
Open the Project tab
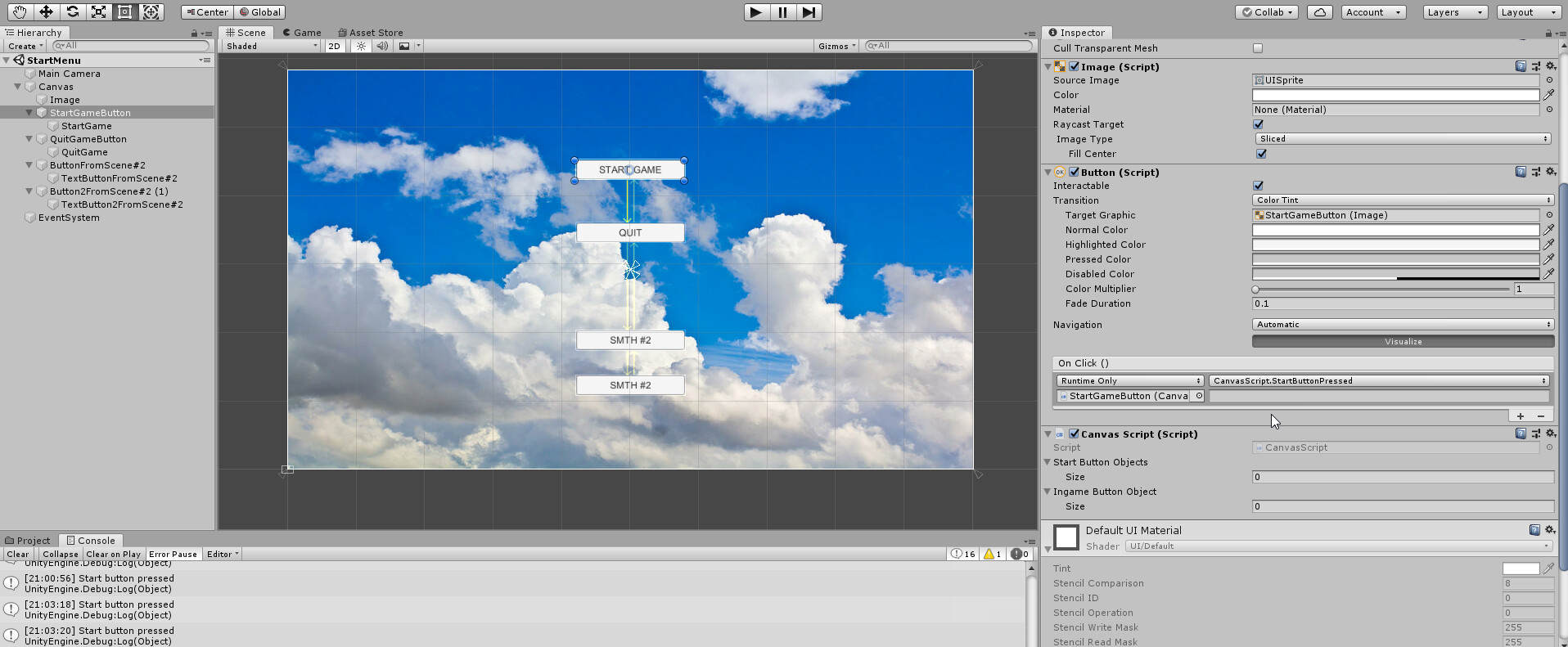click(x=28, y=541)
